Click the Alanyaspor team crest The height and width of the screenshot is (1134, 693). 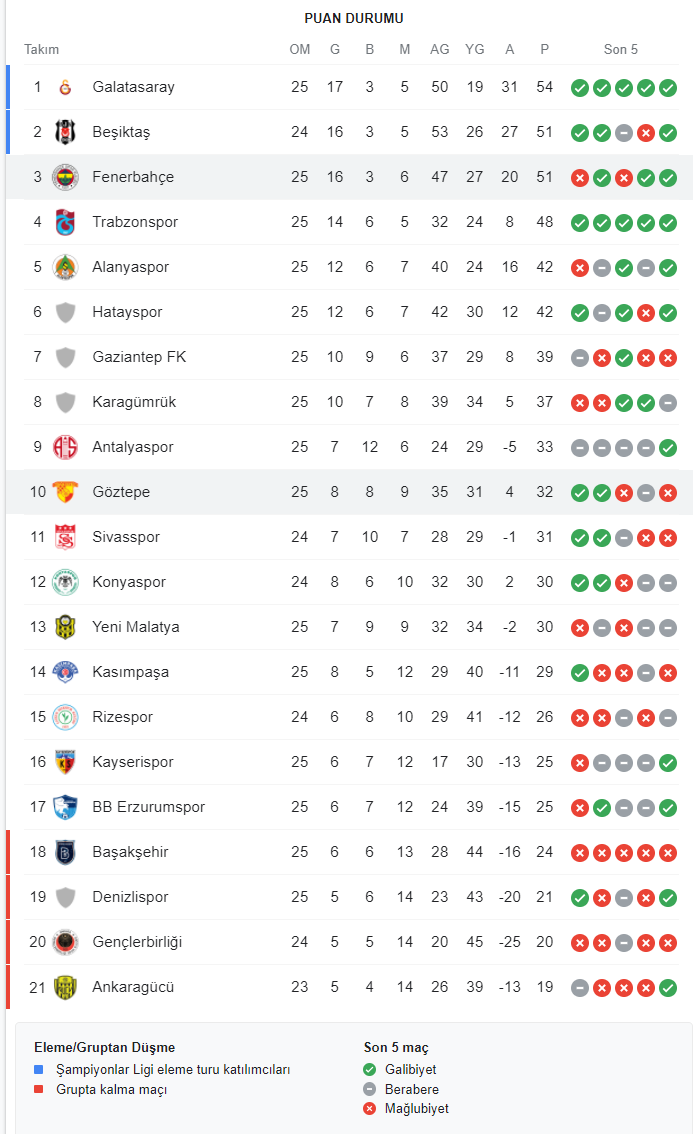[x=65, y=267]
